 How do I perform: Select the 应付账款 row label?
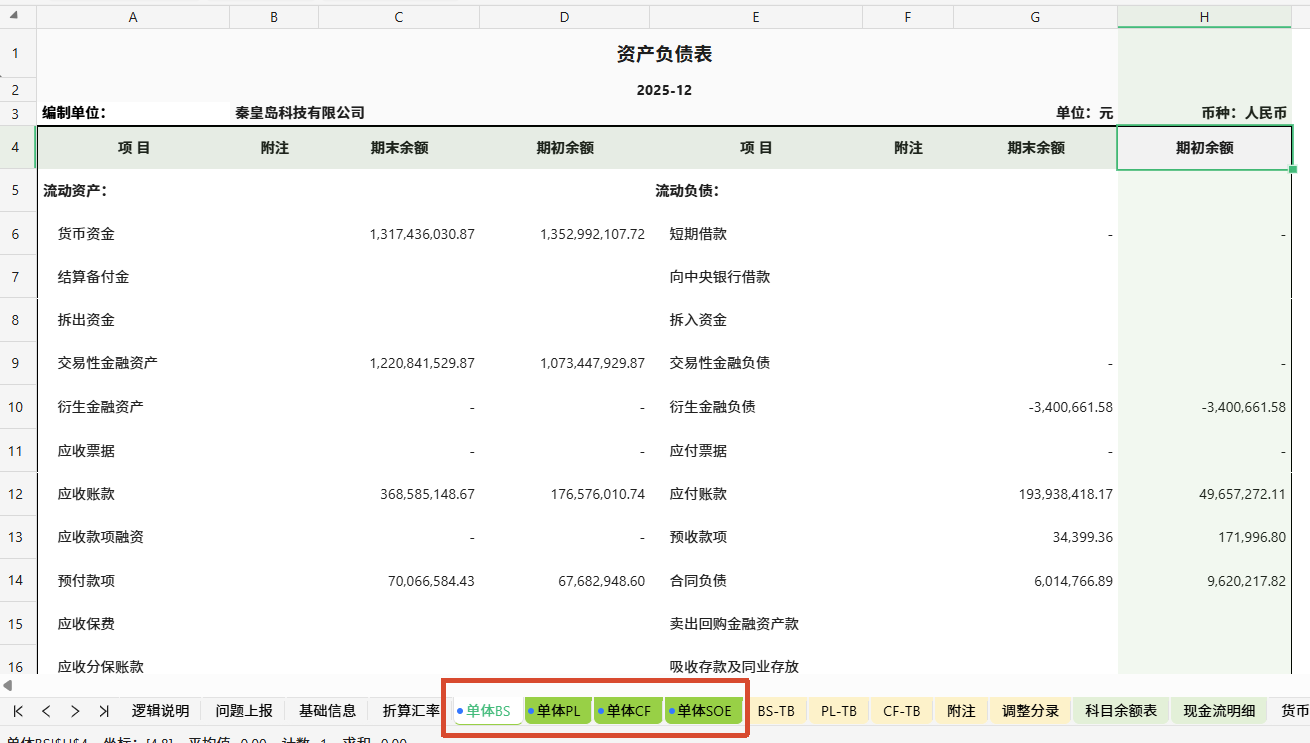click(x=698, y=494)
